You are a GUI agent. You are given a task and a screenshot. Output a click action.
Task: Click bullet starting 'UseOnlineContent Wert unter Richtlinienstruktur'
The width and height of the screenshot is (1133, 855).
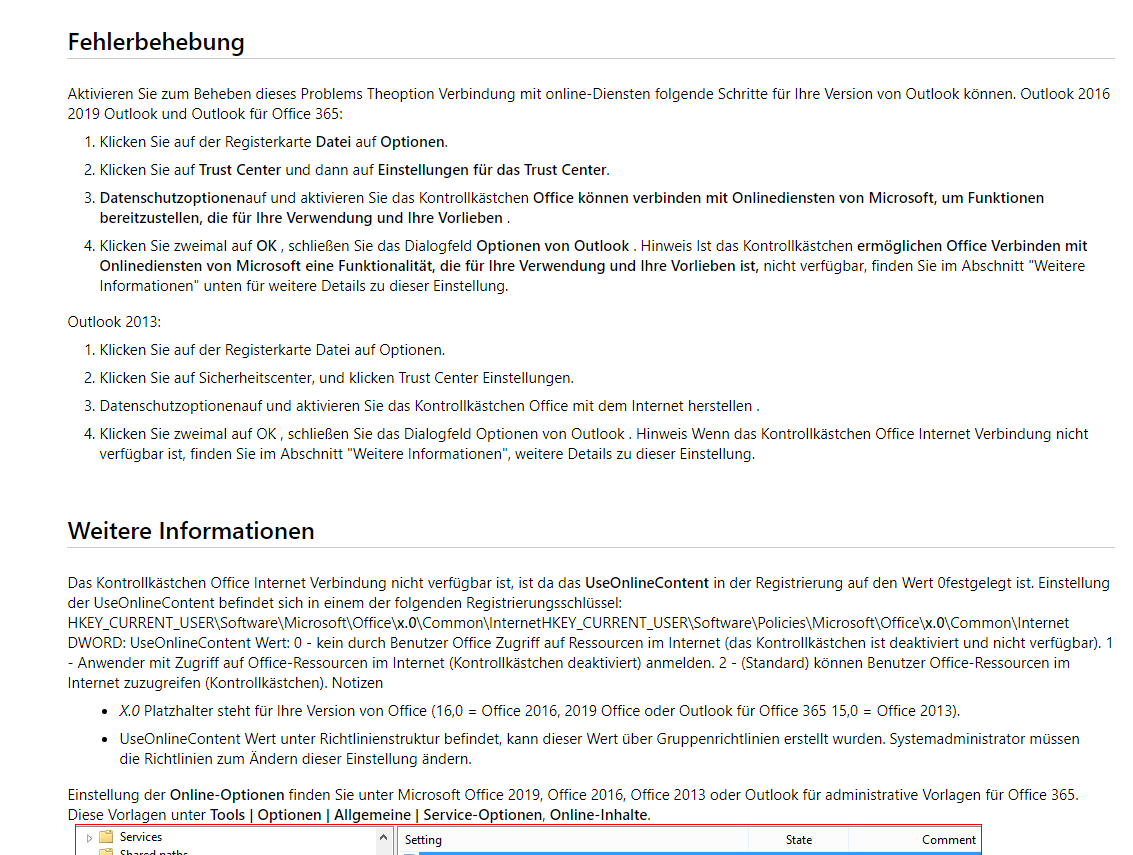coord(599,749)
